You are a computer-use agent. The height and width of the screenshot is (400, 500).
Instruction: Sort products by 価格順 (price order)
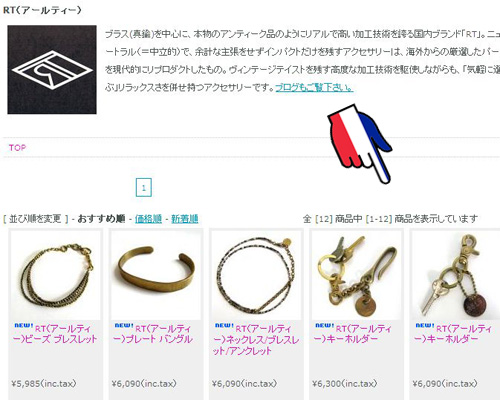coord(148,219)
